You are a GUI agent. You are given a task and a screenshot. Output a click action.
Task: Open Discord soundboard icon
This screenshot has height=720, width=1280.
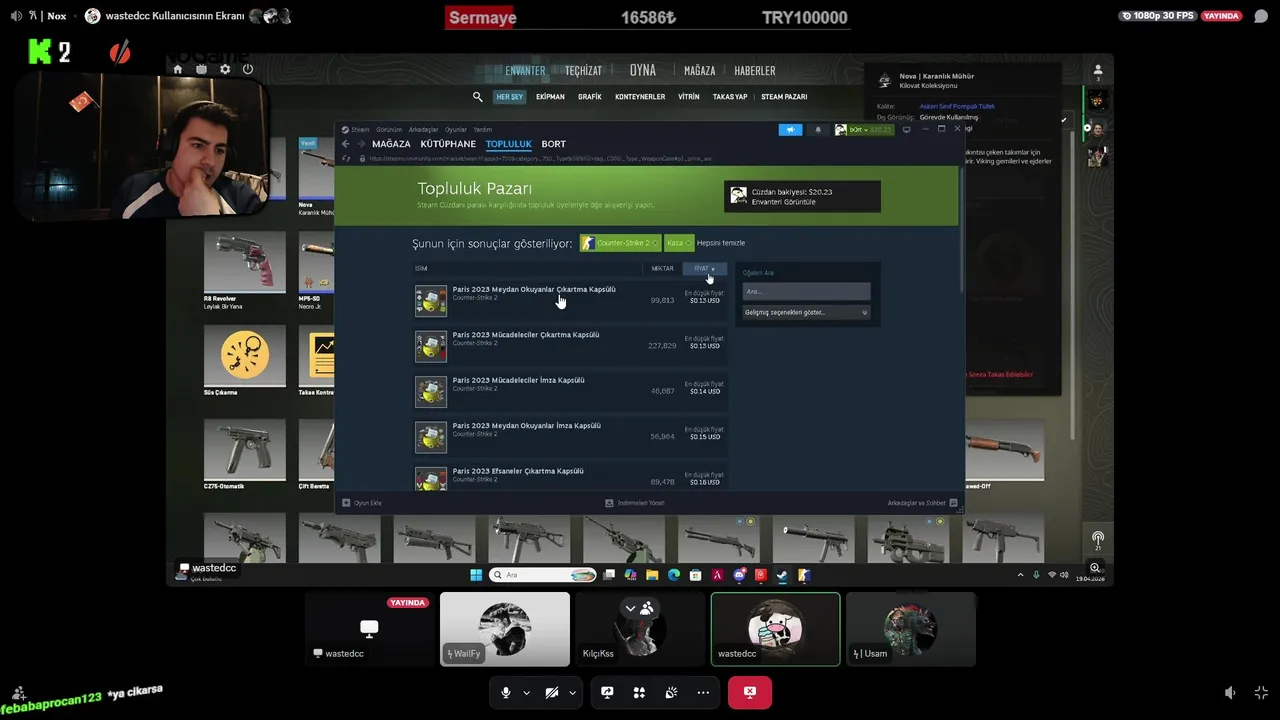pyautogui.click(x=671, y=692)
